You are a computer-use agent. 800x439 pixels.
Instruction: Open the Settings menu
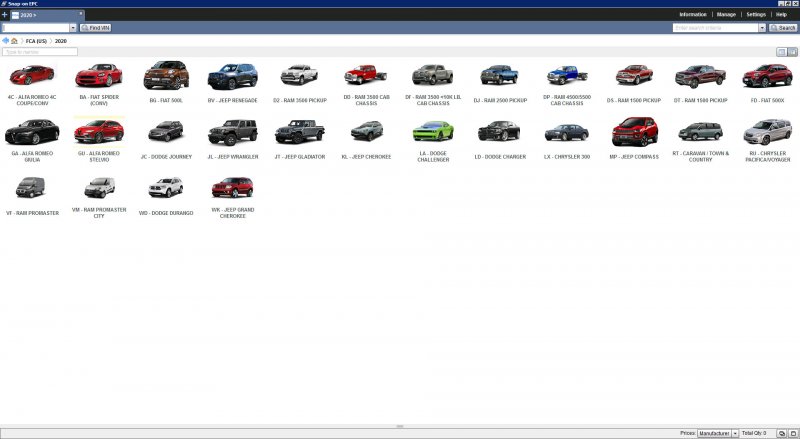pos(756,15)
